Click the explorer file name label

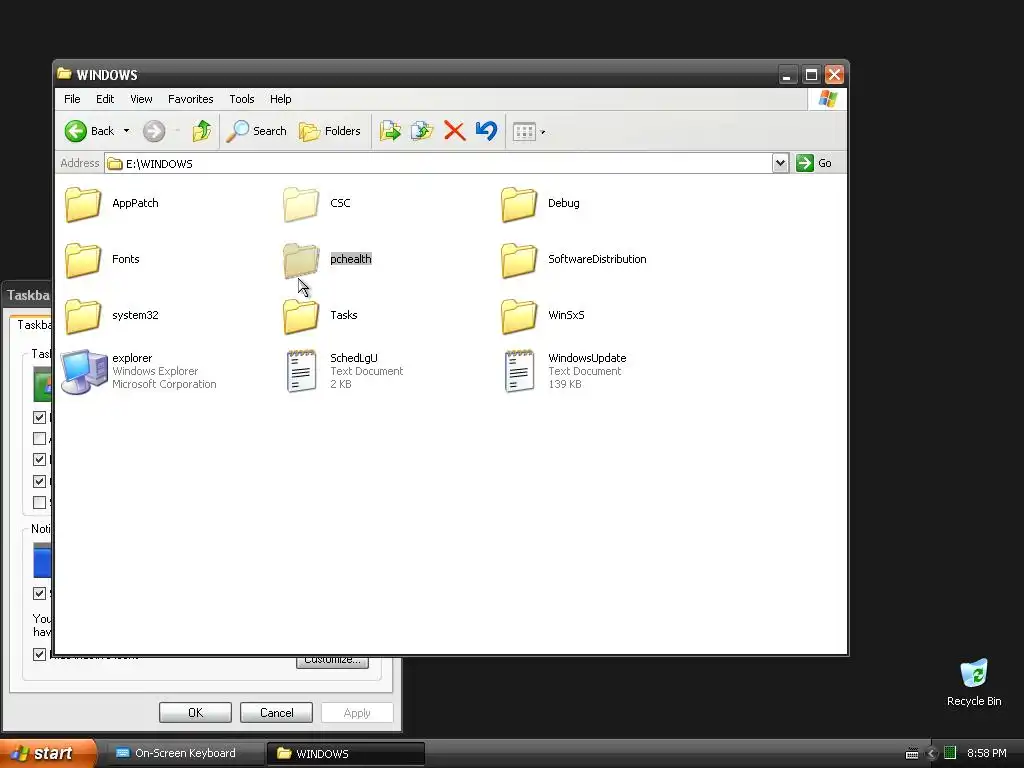(x=132, y=358)
